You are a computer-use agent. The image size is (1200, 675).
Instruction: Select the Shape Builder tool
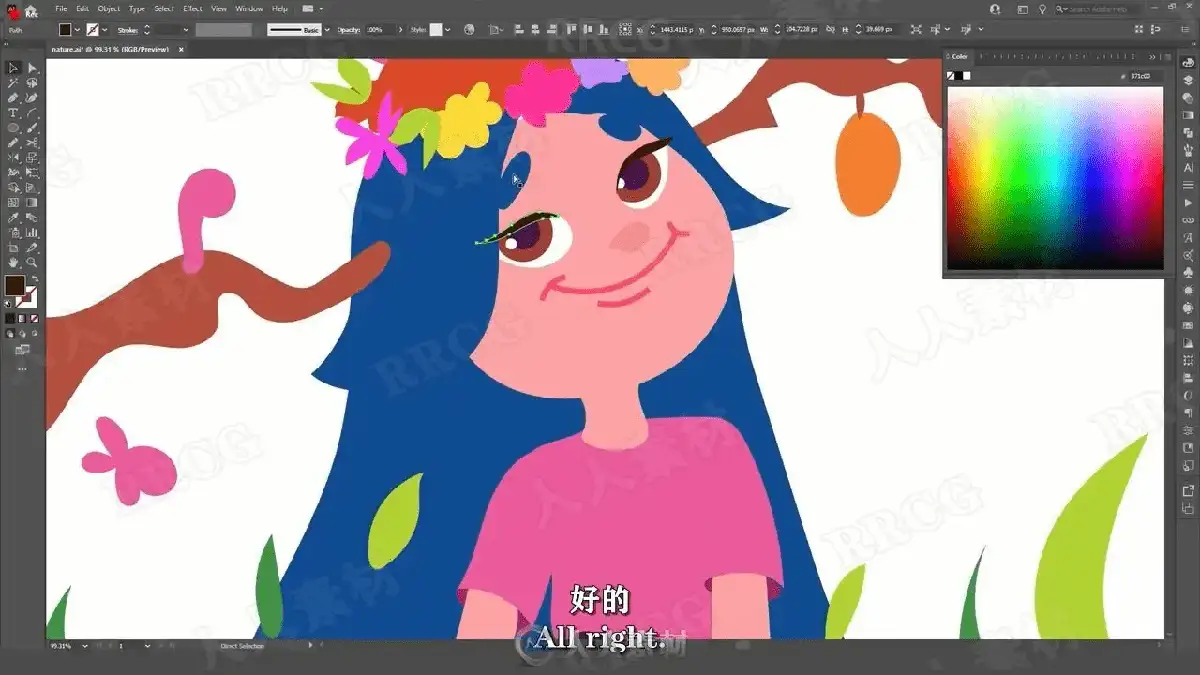pyautogui.click(x=14, y=187)
